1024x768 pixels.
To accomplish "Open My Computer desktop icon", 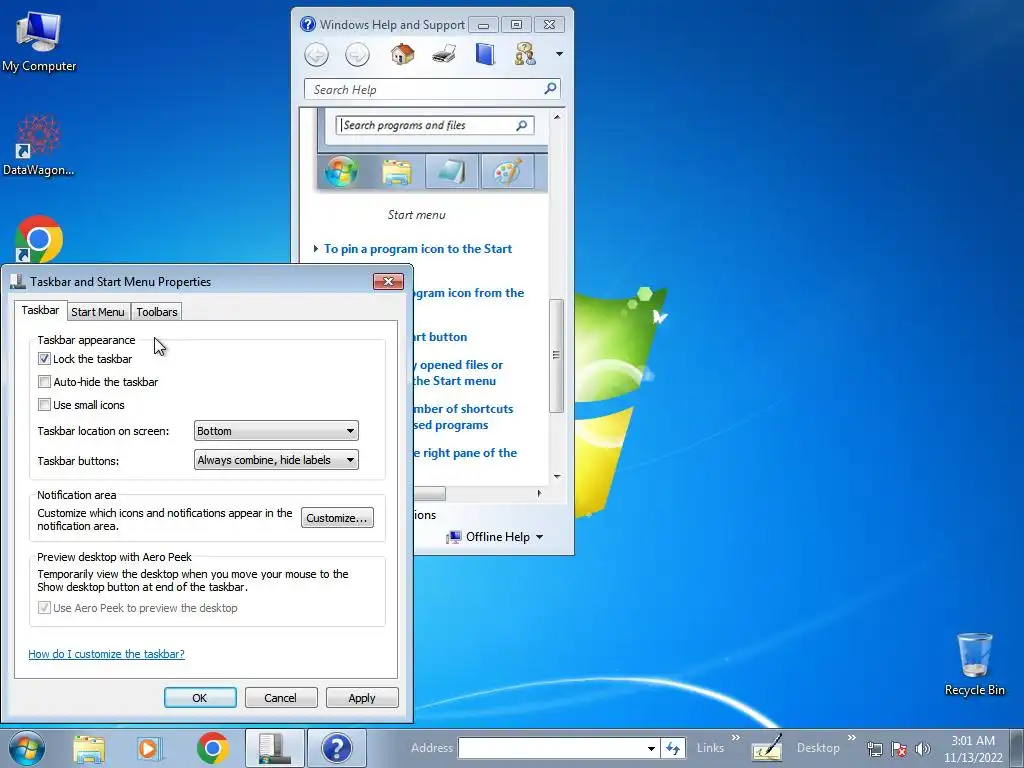I will pyautogui.click(x=39, y=42).
